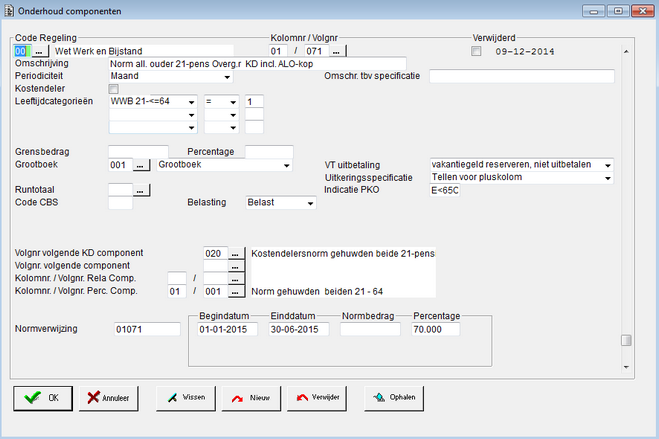
Task: Maximize the Onderhoud componenten window
Action: [618, 11]
